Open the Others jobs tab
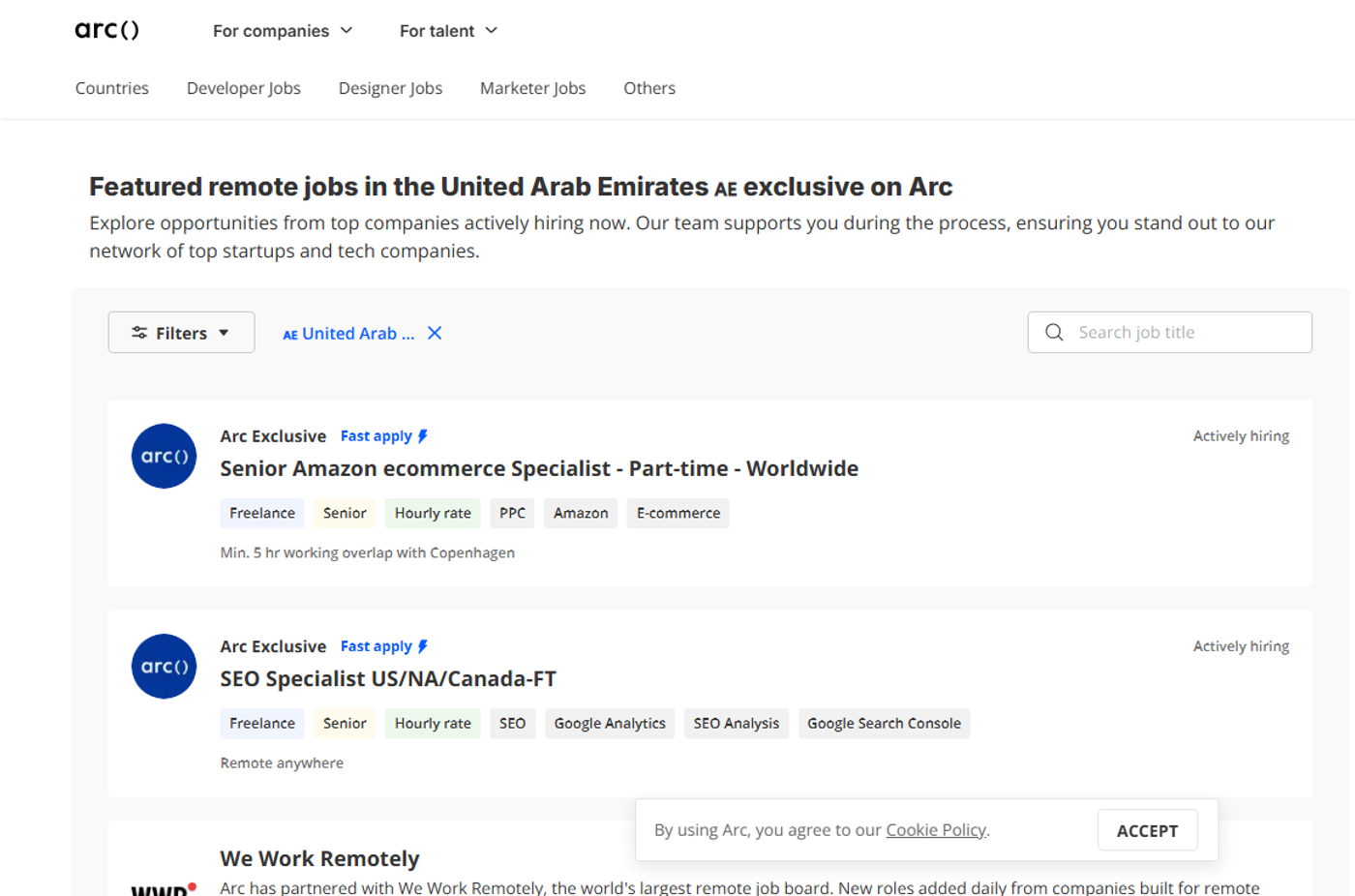Image resolution: width=1355 pixels, height=896 pixels. point(649,88)
